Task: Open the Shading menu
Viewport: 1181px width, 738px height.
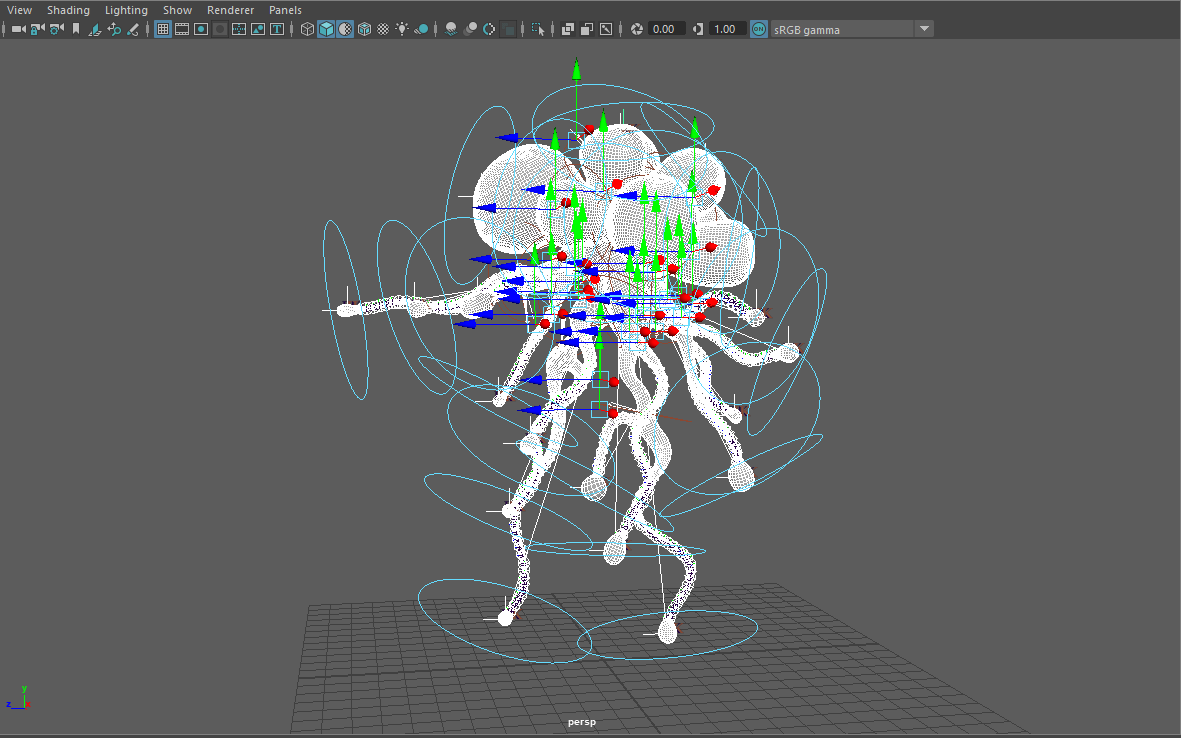Action: coord(68,10)
